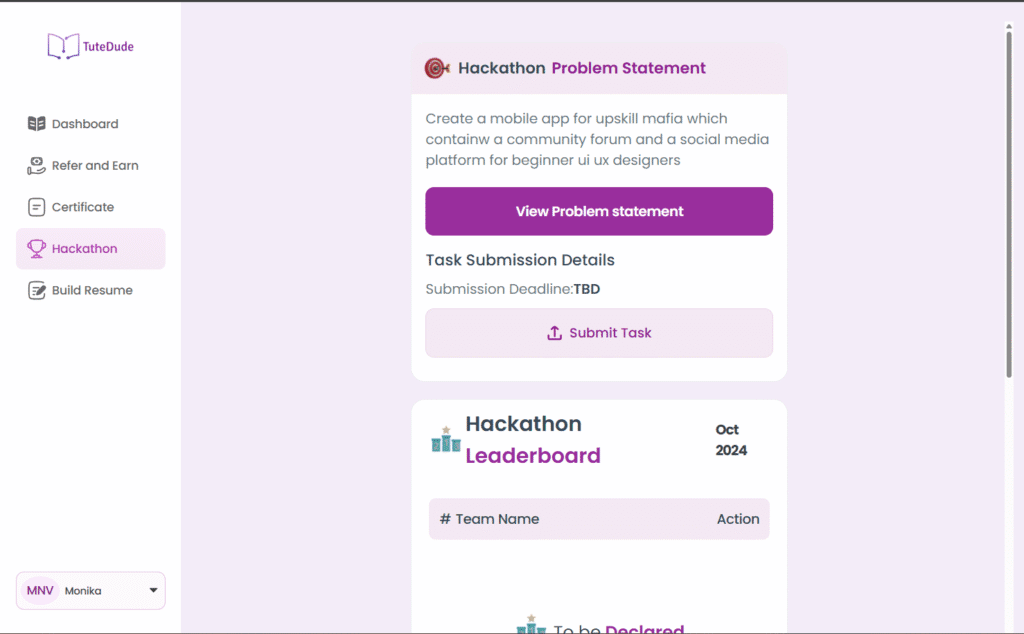Select the Hackathon trophy icon
Viewport: 1024px width, 634px height.
point(36,249)
